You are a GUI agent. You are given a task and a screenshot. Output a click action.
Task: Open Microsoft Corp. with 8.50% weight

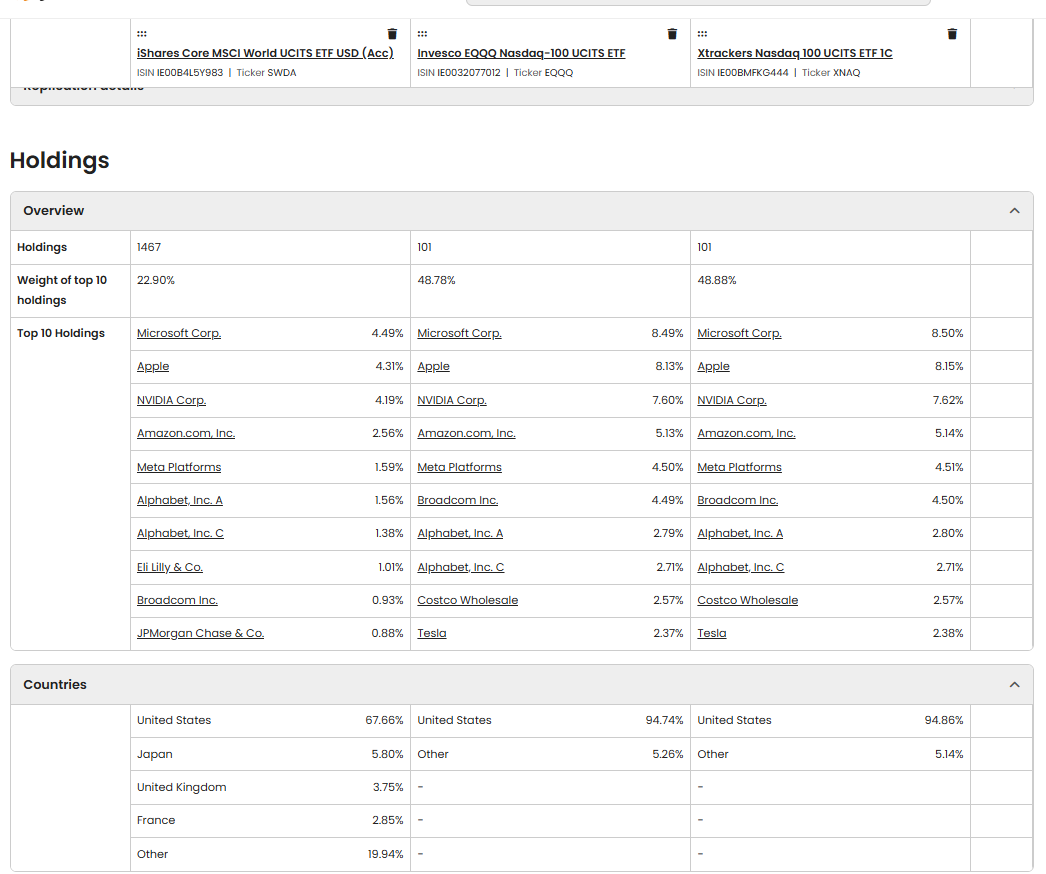tap(739, 334)
